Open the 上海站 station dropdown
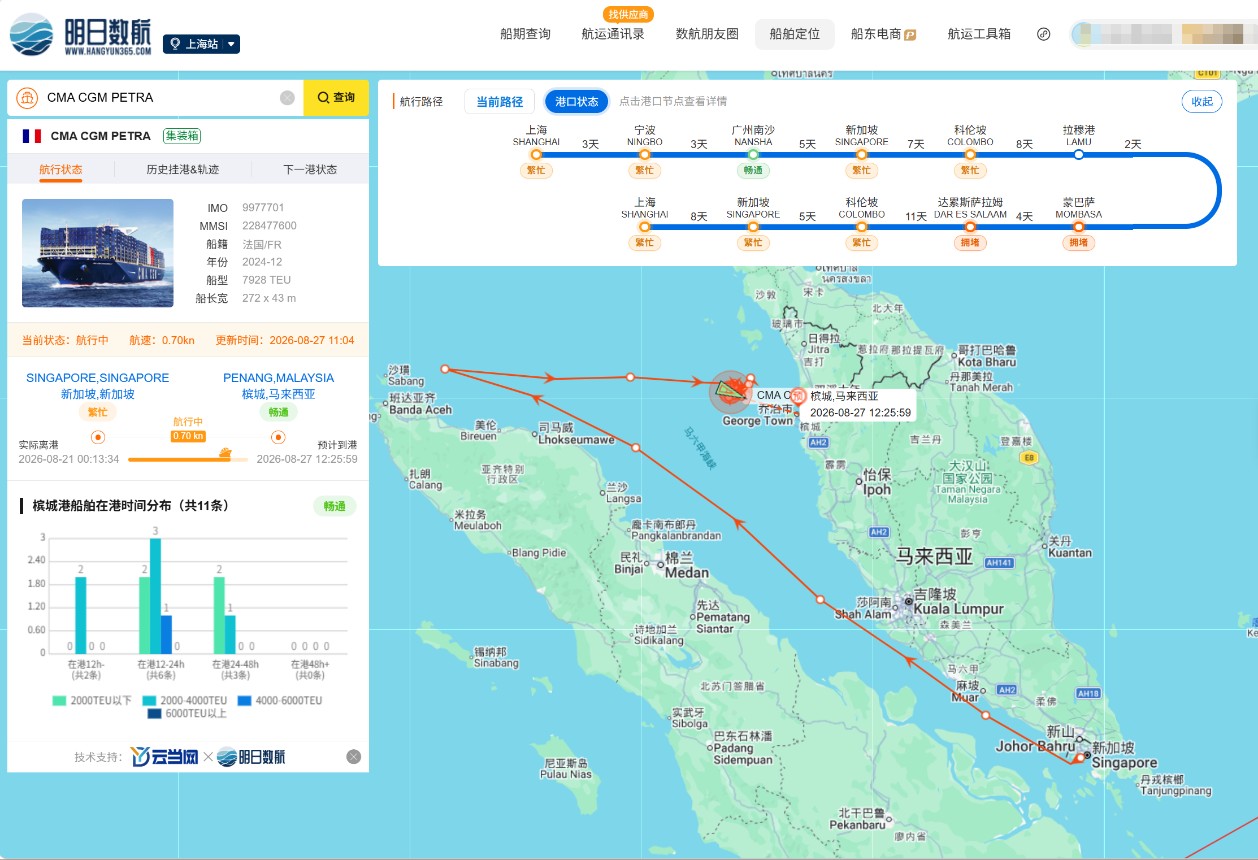1258x860 pixels. pyautogui.click(x=201, y=44)
